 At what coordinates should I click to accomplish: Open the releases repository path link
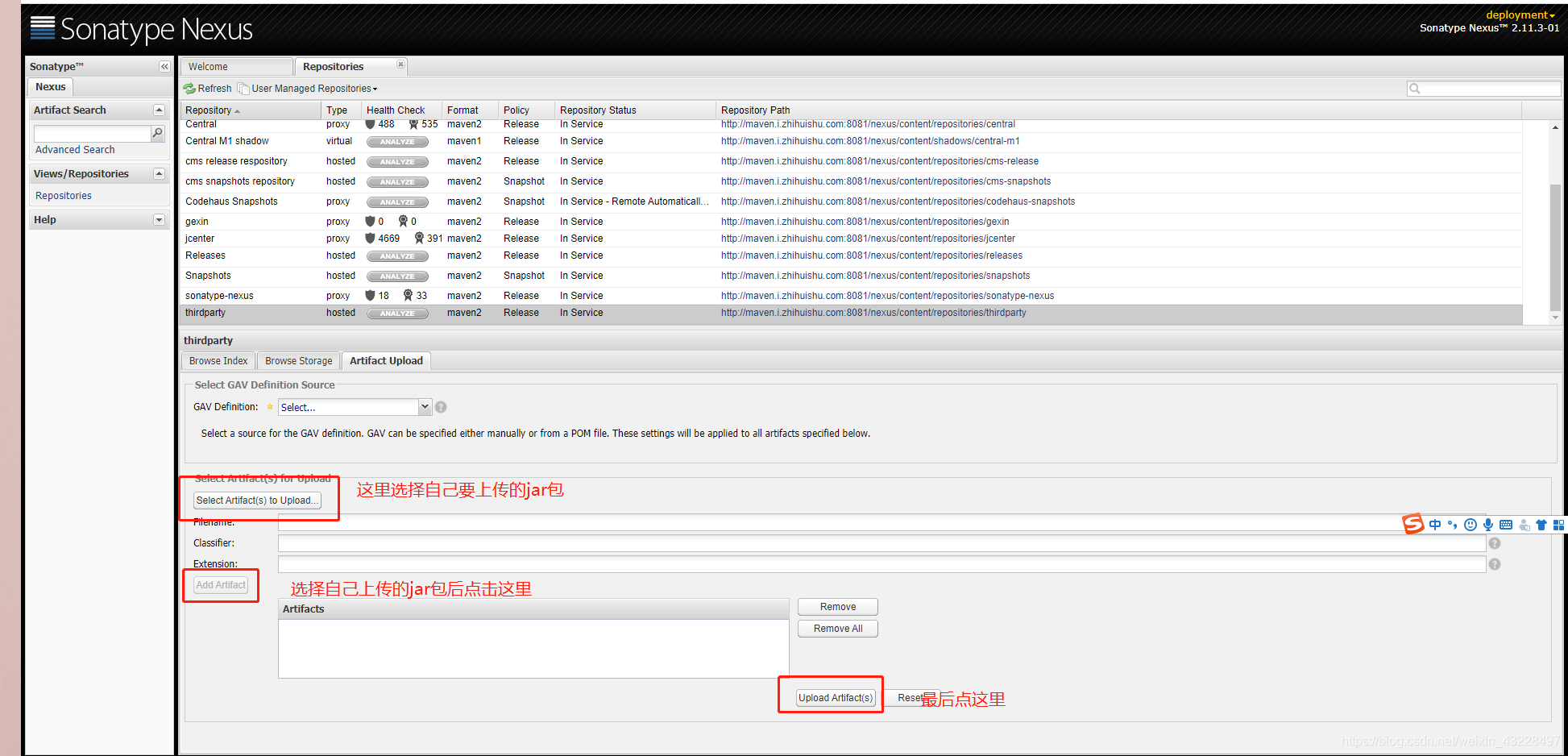click(872, 255)
